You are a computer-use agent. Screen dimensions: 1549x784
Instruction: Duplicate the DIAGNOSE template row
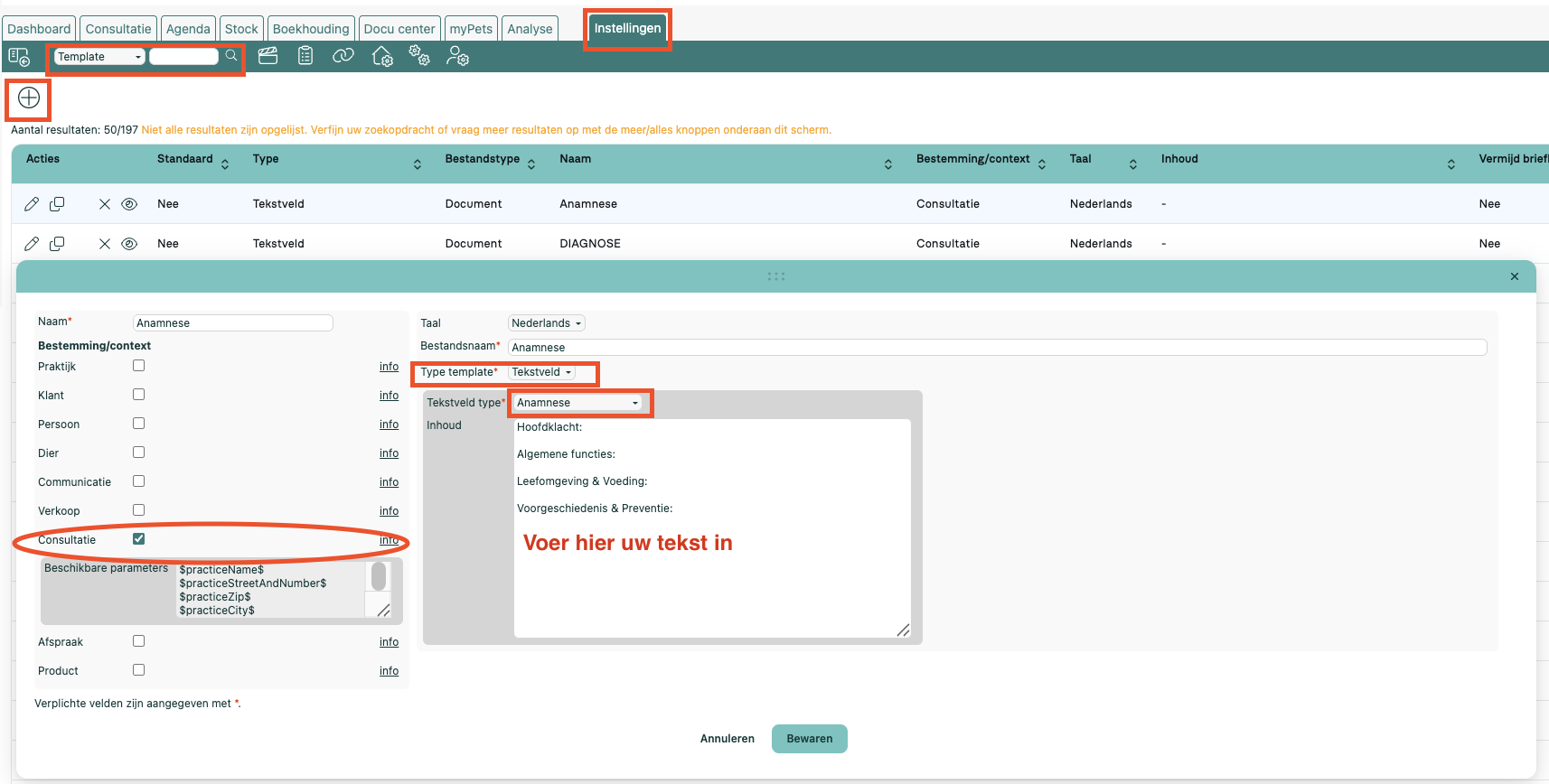click(x=57, y=244)
